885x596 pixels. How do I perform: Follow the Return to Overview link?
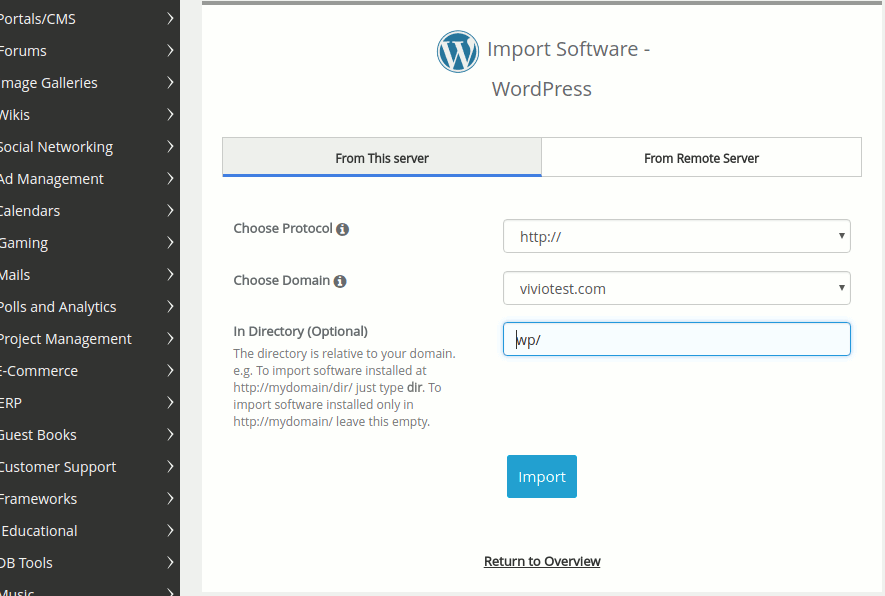pos(542,561)
